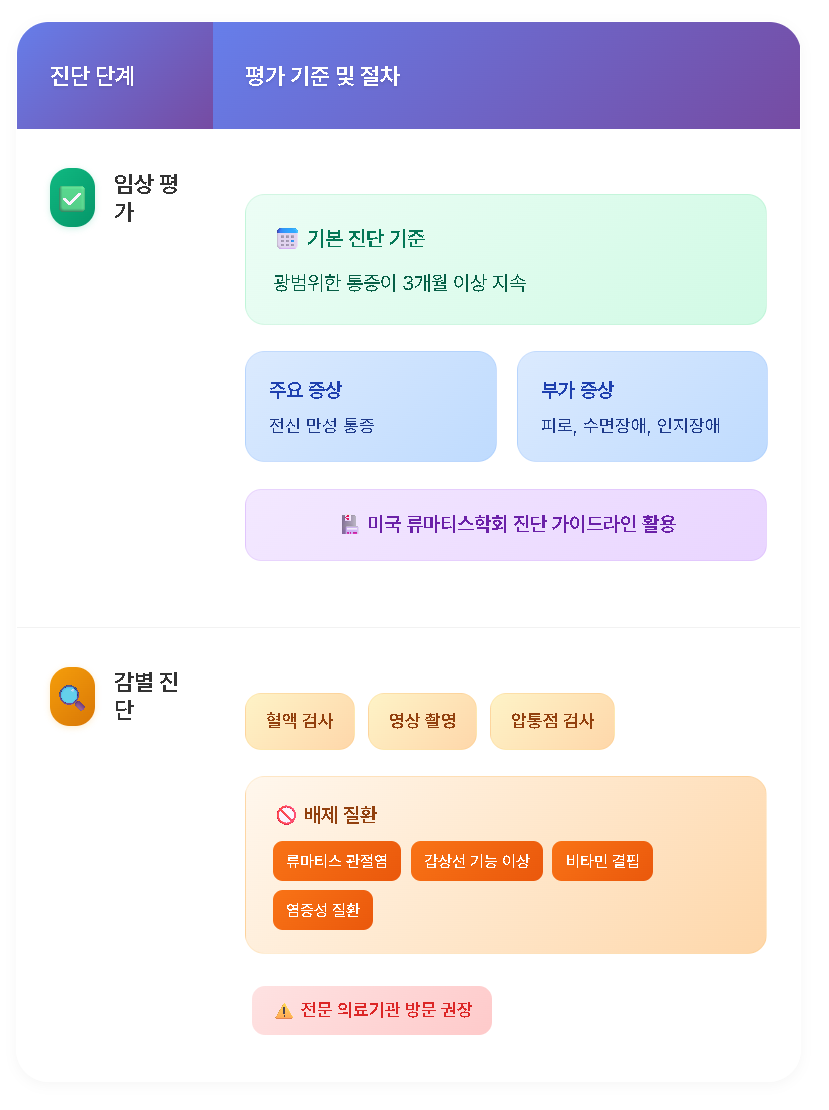The height and width of the screenshot is (1110, 829).
Task: Click the calendar icon beside 기본 진단 기준
Action: (x=287, y=239)
